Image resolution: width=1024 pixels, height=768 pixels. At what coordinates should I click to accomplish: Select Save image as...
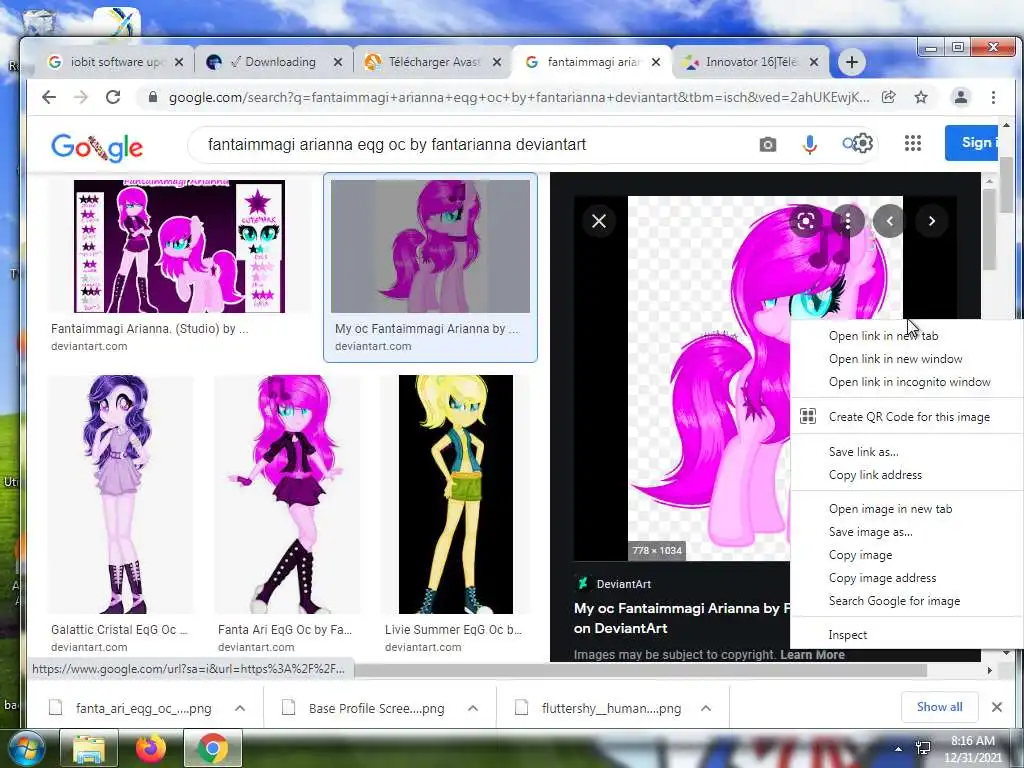pos(906,532)
